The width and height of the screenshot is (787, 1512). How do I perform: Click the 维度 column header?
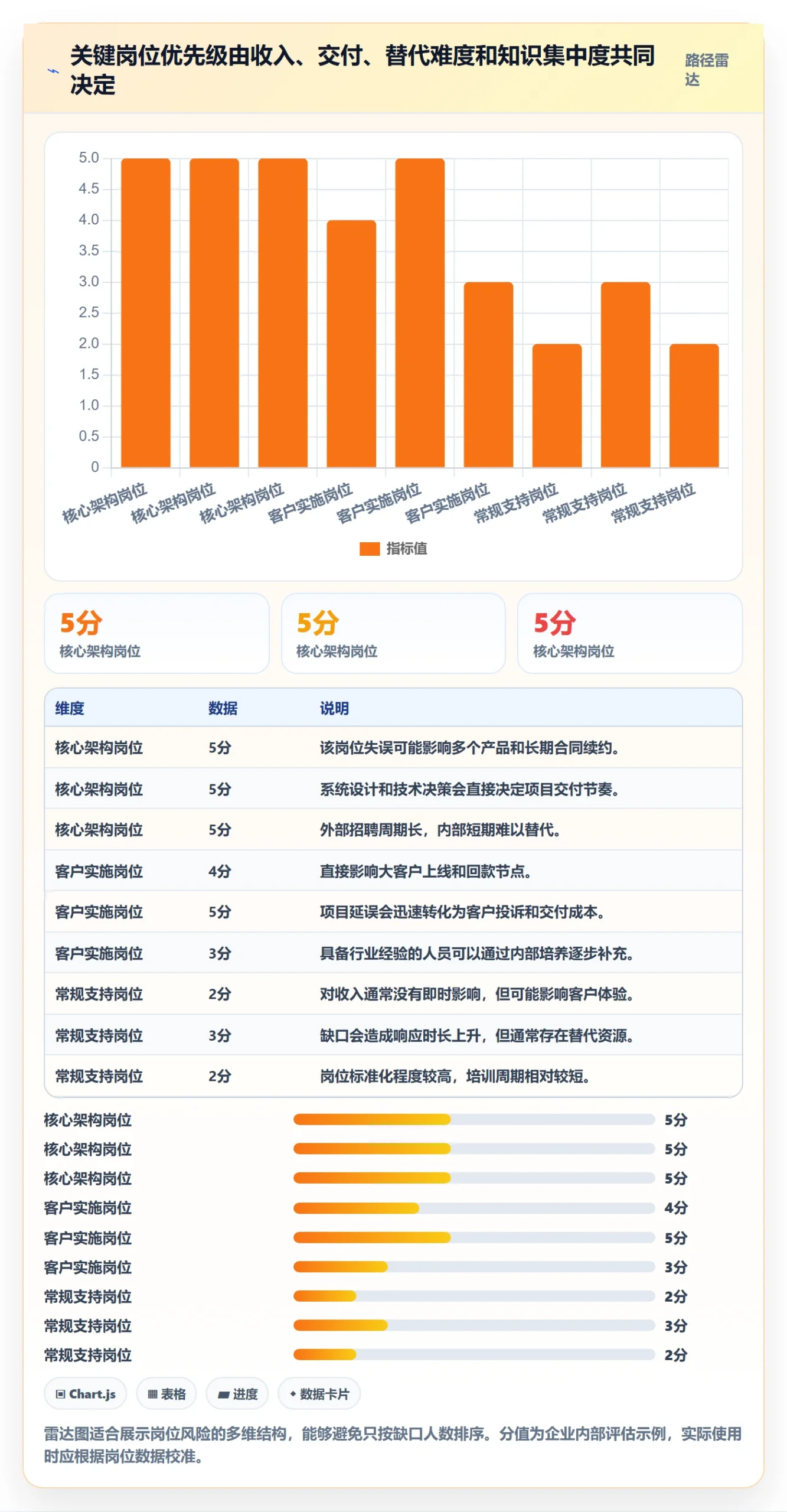(x=70, y=708)
